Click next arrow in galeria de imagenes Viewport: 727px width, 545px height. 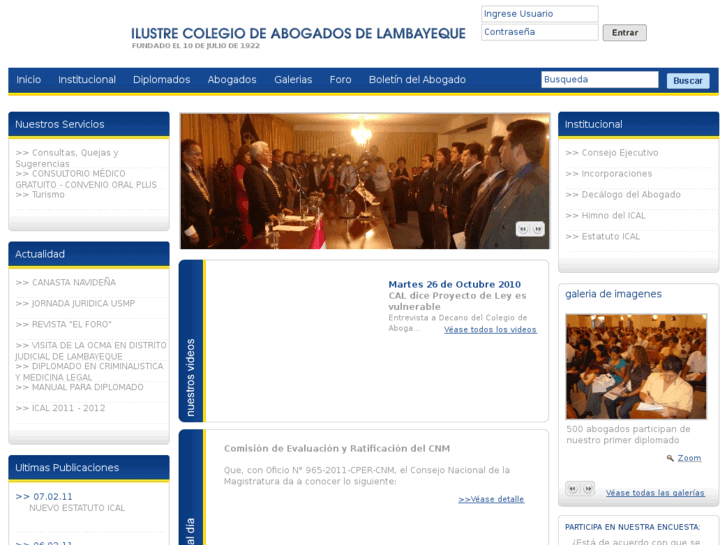(588, 488)
